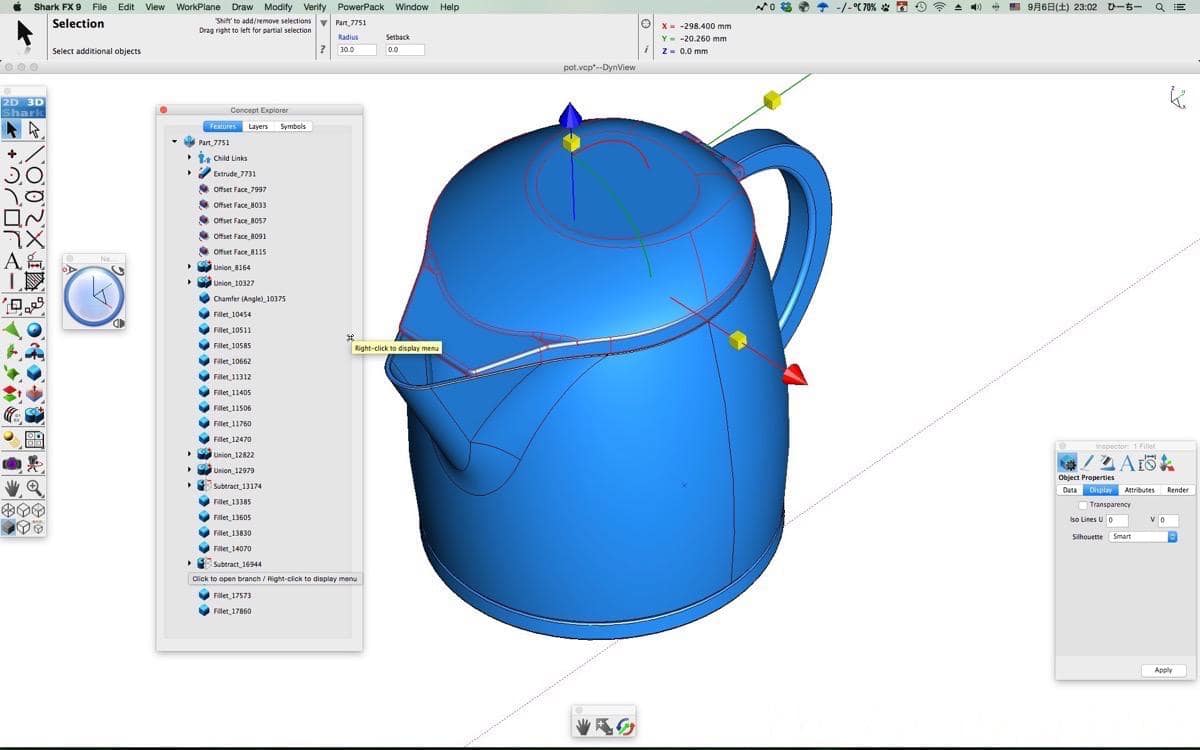This screenshot has height=750, width=1200.
Task: Enable the Transparency checkbox
Action: coord(1083,505)
